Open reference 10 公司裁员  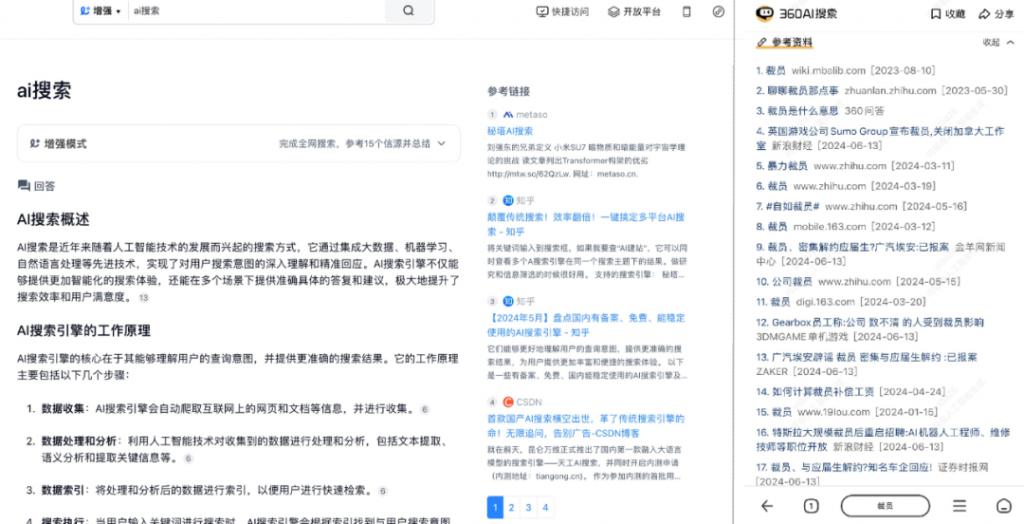(x=858, y=281)
